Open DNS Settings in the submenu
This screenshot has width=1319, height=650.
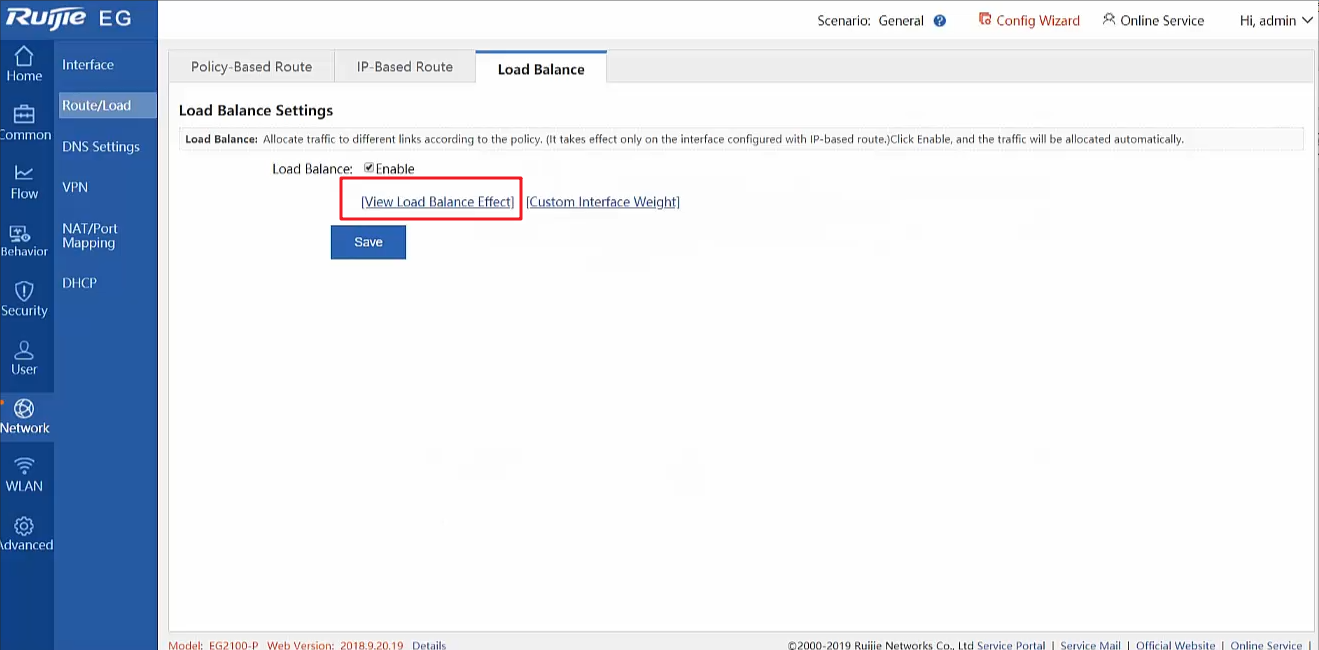[x=101, y=146]
